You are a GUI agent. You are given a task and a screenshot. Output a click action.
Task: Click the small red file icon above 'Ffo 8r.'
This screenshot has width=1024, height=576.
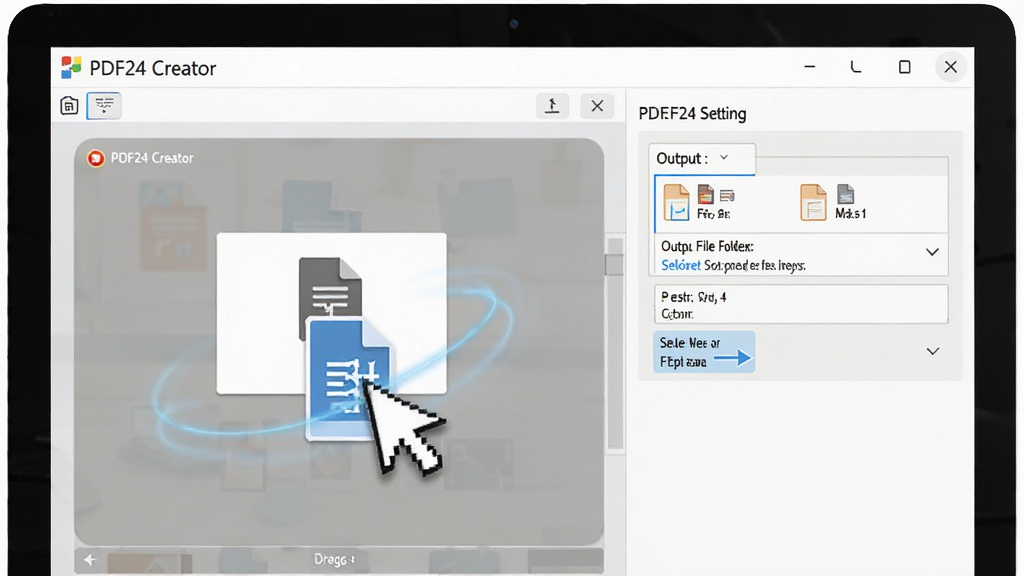pos(705,195)
